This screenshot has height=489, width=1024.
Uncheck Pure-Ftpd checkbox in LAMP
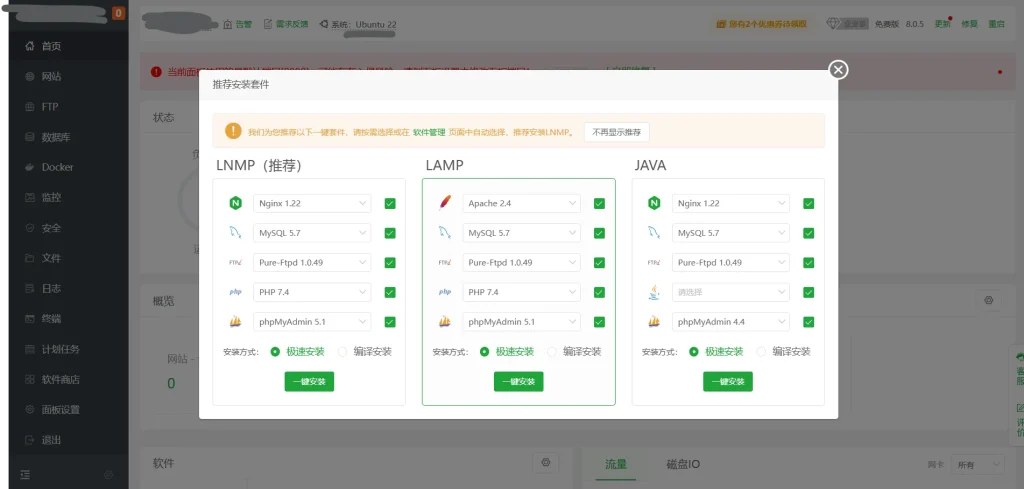pos(599,262)
